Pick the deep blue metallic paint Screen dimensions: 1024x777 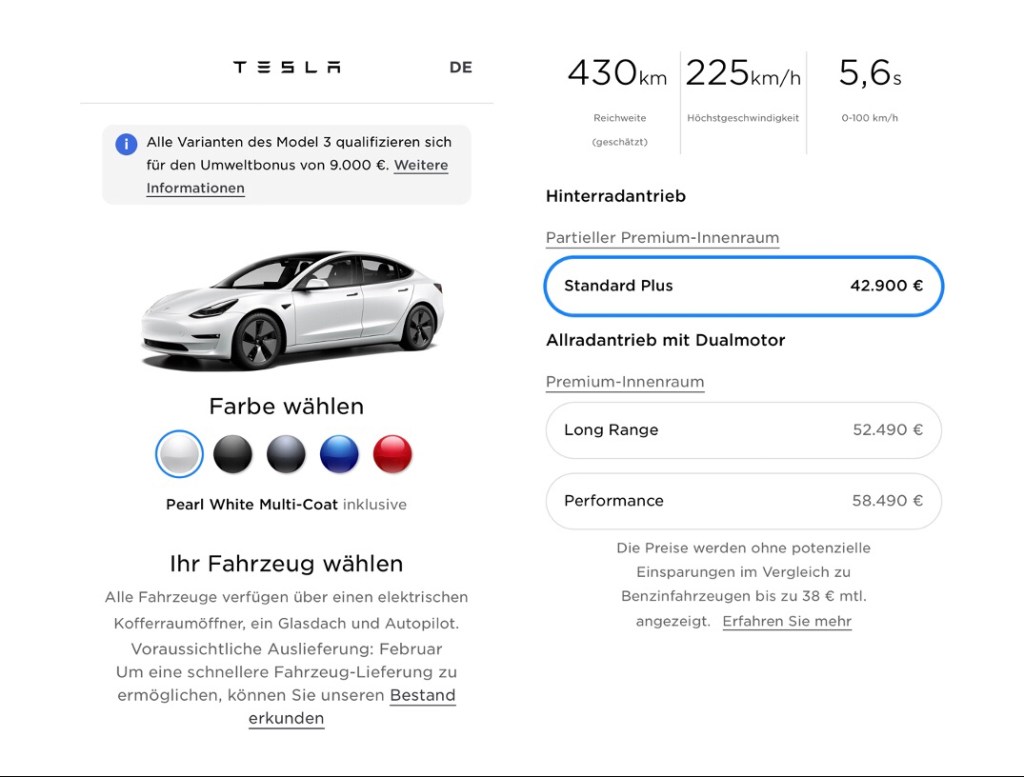tap(339, 454)
